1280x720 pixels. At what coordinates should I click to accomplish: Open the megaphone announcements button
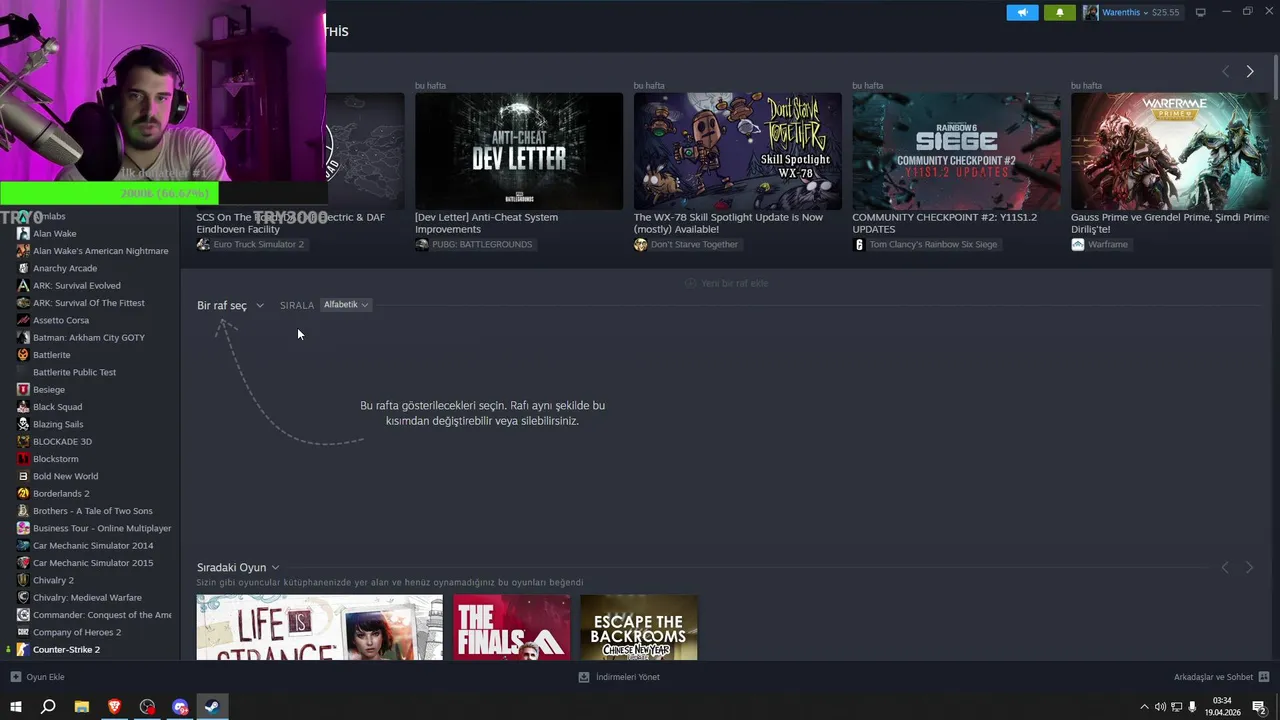tap(1022, 12)
